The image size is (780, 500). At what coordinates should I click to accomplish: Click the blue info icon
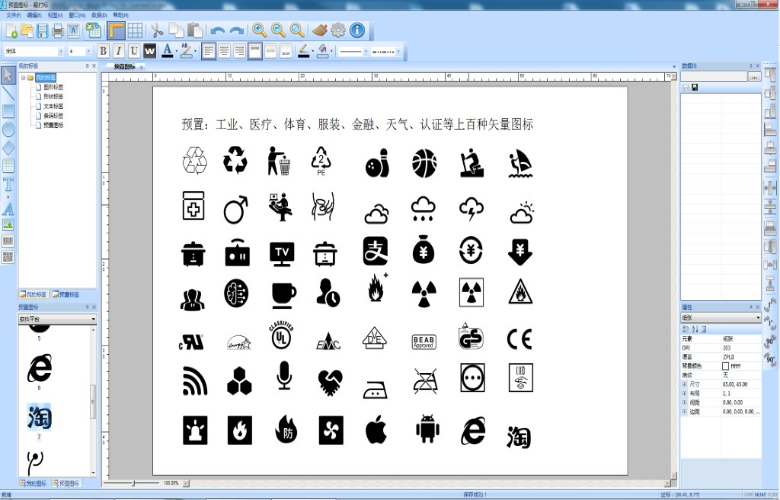tap(357, 30)
